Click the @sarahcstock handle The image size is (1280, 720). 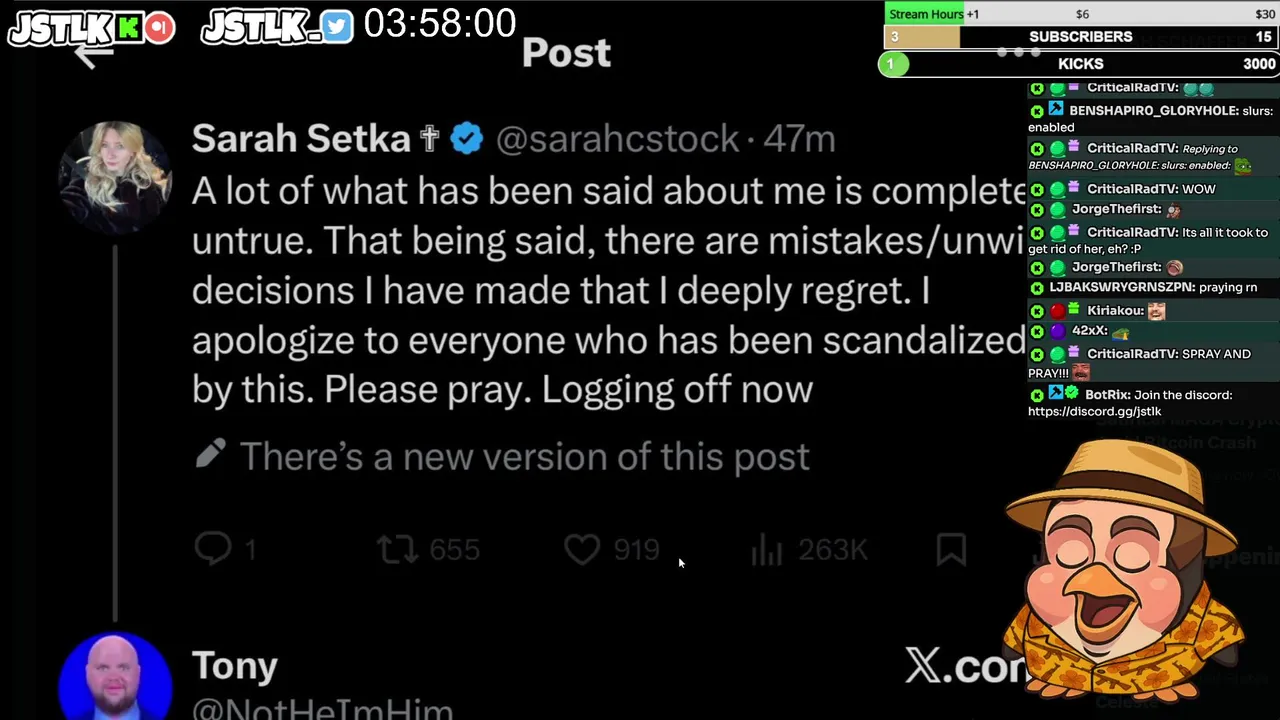point(617,139)
